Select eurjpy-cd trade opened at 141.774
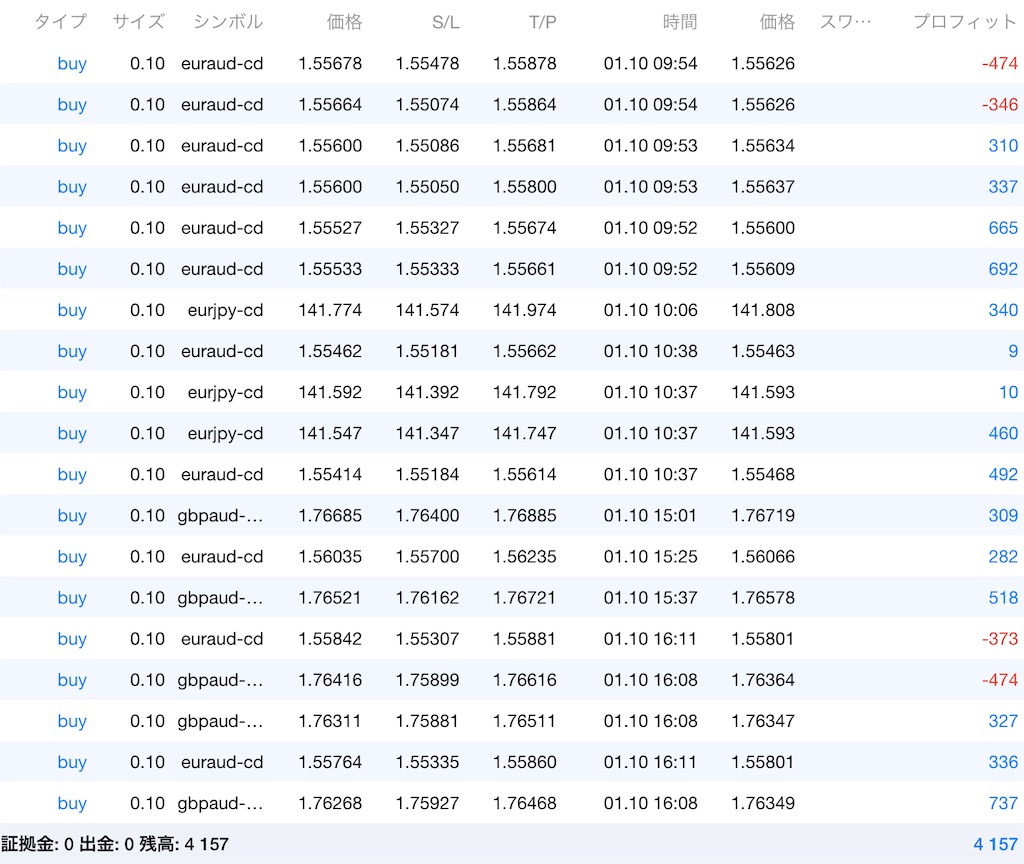 tap(512, 310)
